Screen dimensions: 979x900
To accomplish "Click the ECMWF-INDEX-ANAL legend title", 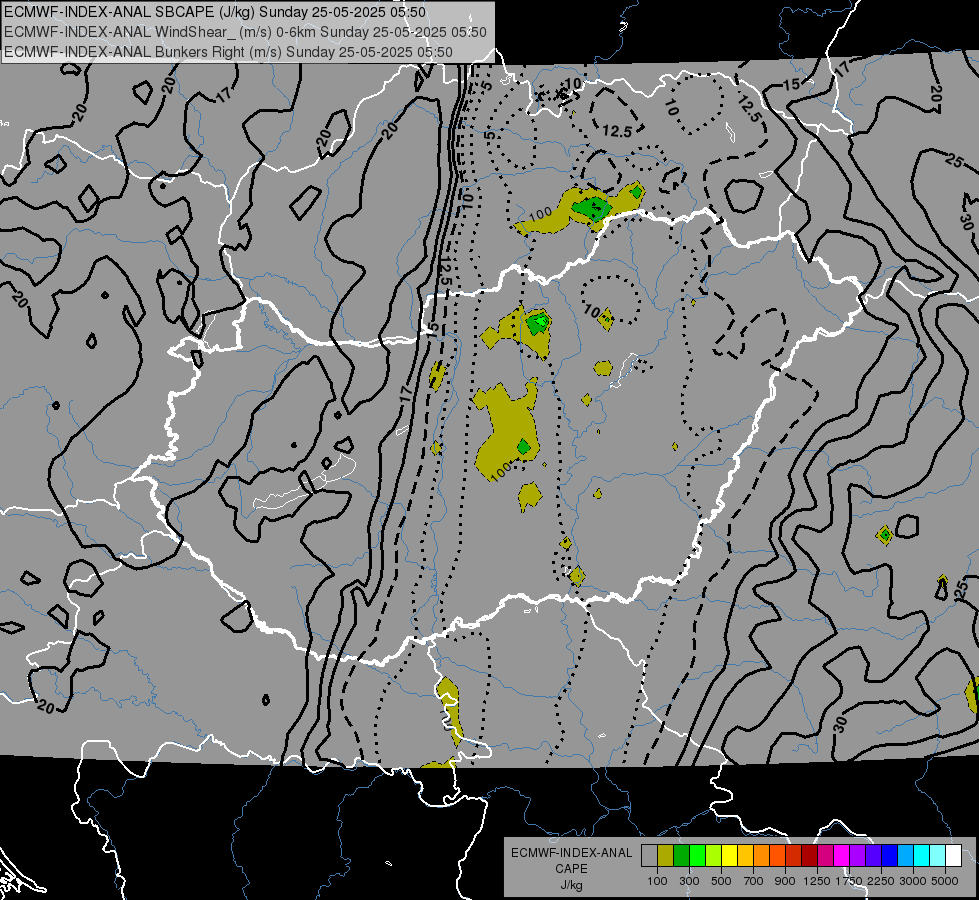I will [571, 853].
